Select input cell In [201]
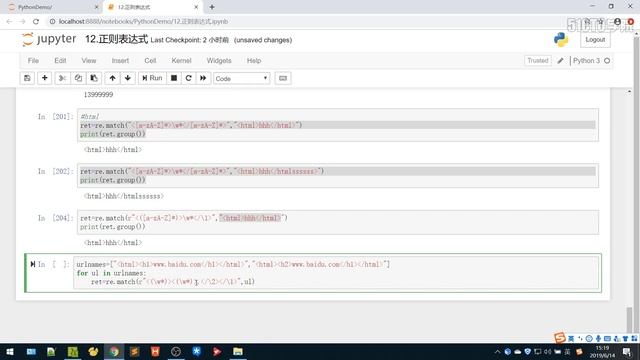Image resolution: width=640 pixels, height=360 pixels. click(338, 125)
